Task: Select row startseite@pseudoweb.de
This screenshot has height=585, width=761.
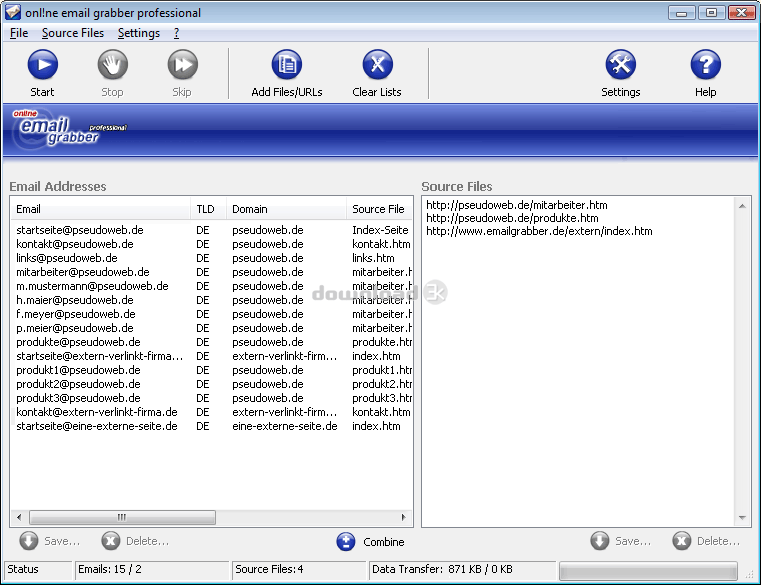Action: click(x=212, y=230)
